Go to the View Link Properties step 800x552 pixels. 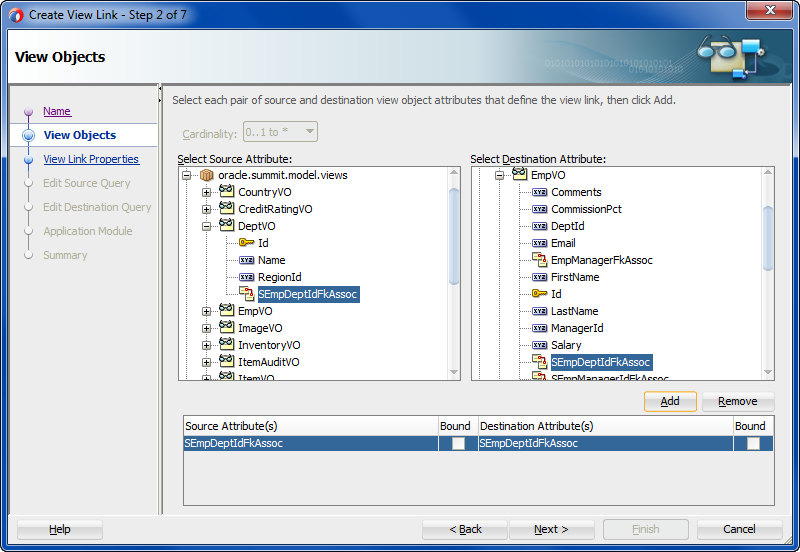[x=91, y=159]
